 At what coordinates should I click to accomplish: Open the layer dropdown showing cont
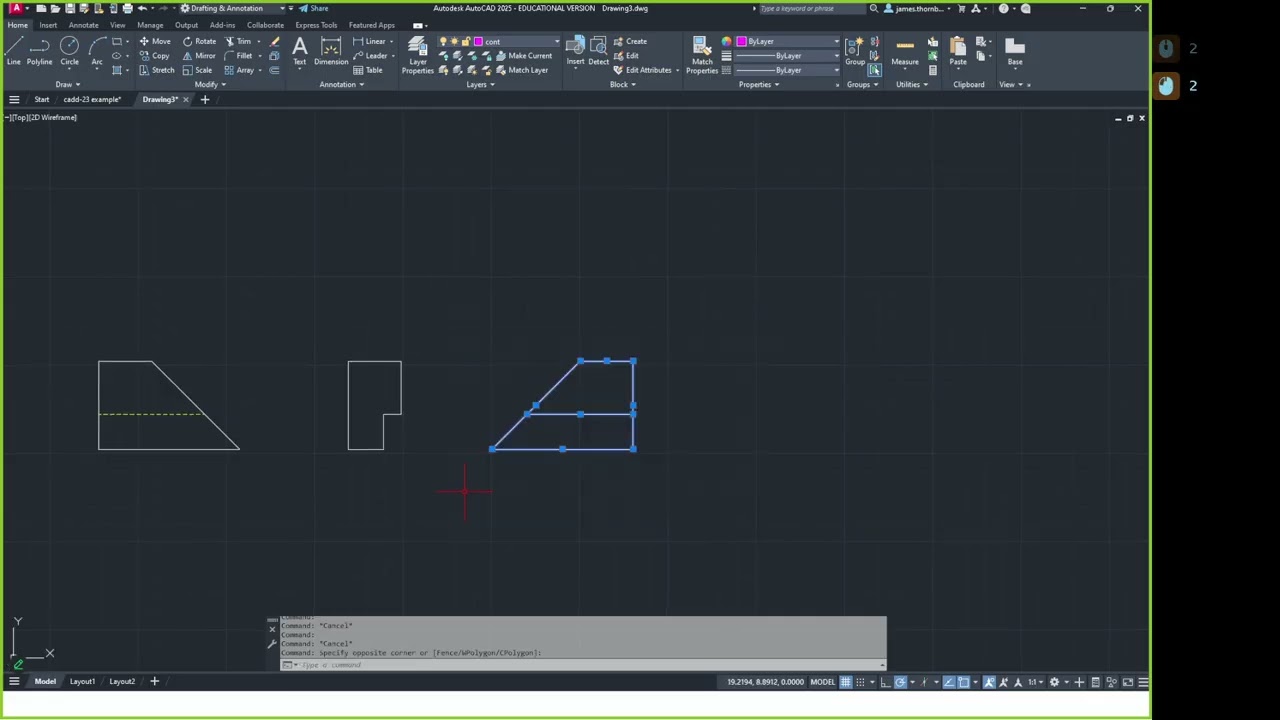(516, 42)
